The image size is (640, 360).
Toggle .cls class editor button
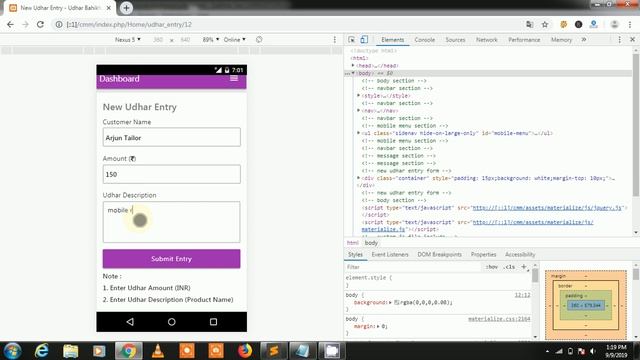point(509,267)
